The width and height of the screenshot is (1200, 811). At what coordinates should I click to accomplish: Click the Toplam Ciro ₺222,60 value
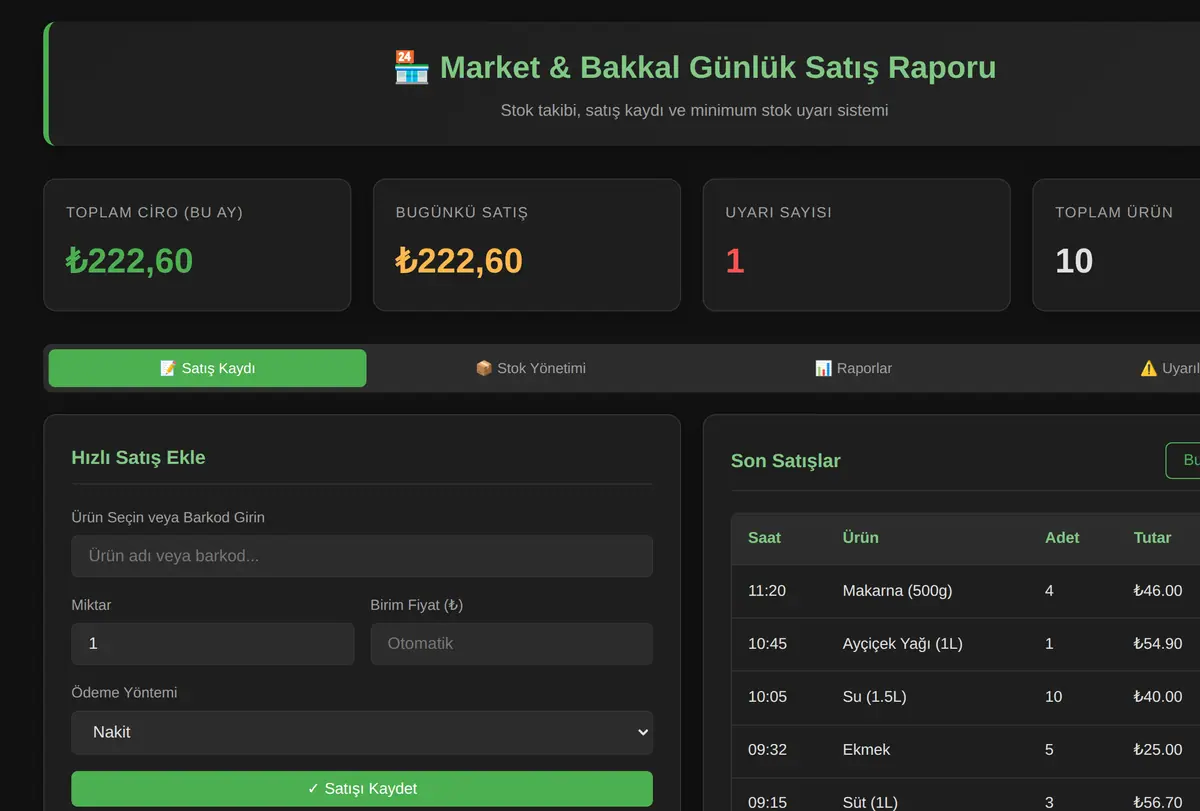[129, 261]
